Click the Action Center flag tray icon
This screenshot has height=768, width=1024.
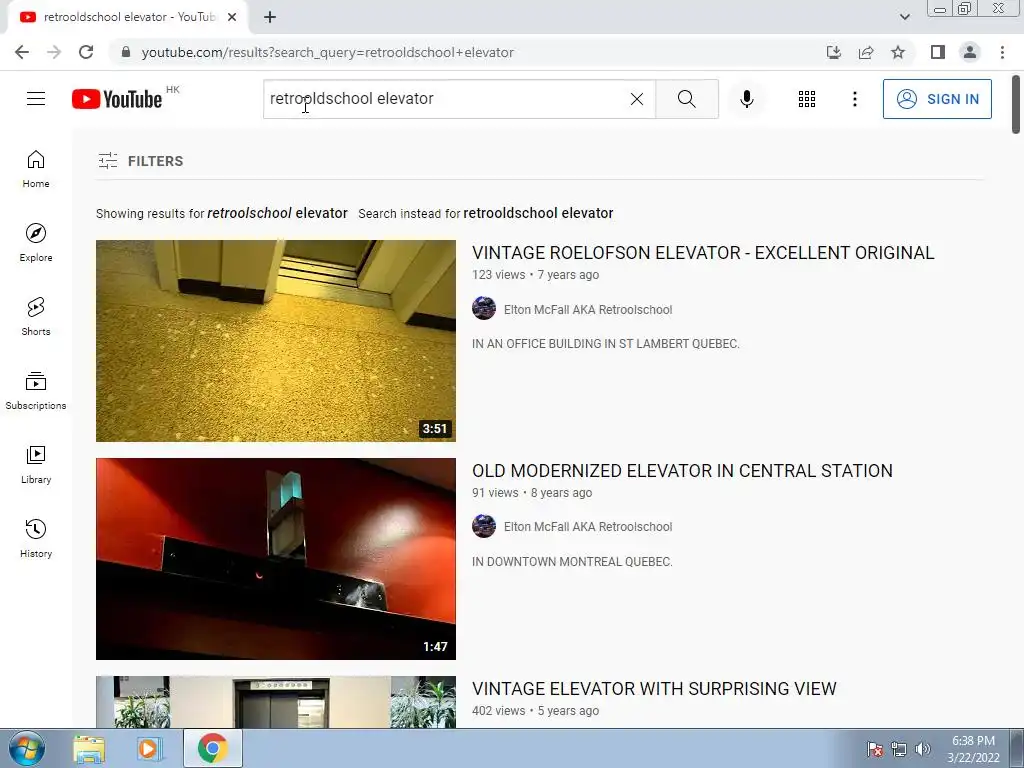click(874, 749)
